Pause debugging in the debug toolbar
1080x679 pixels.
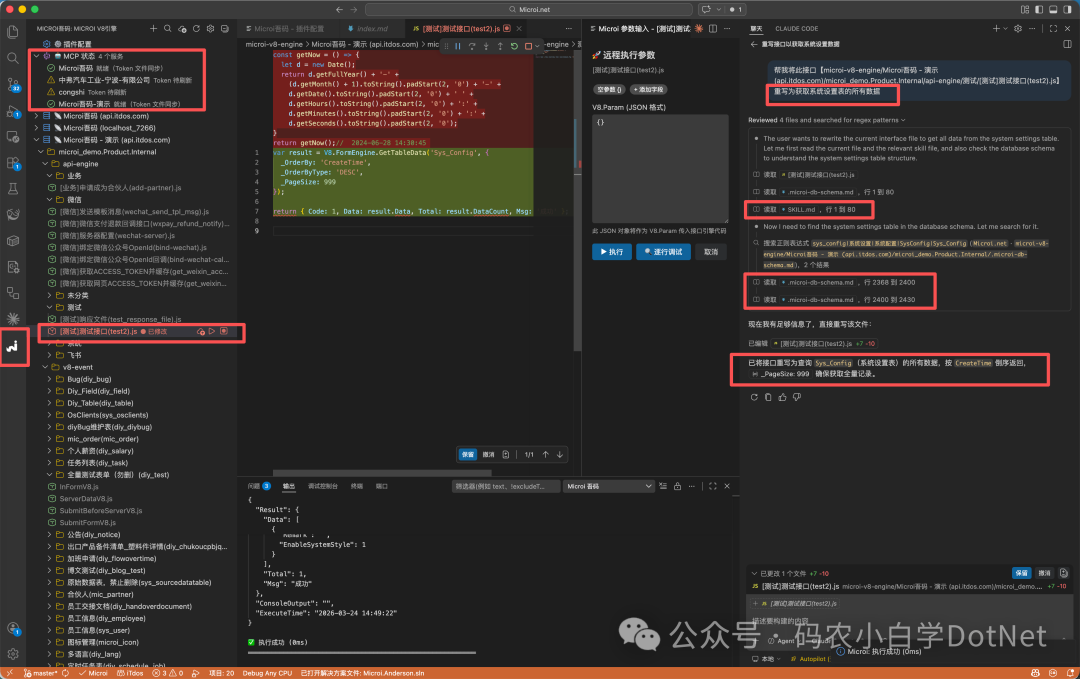[x=457, y=46]
